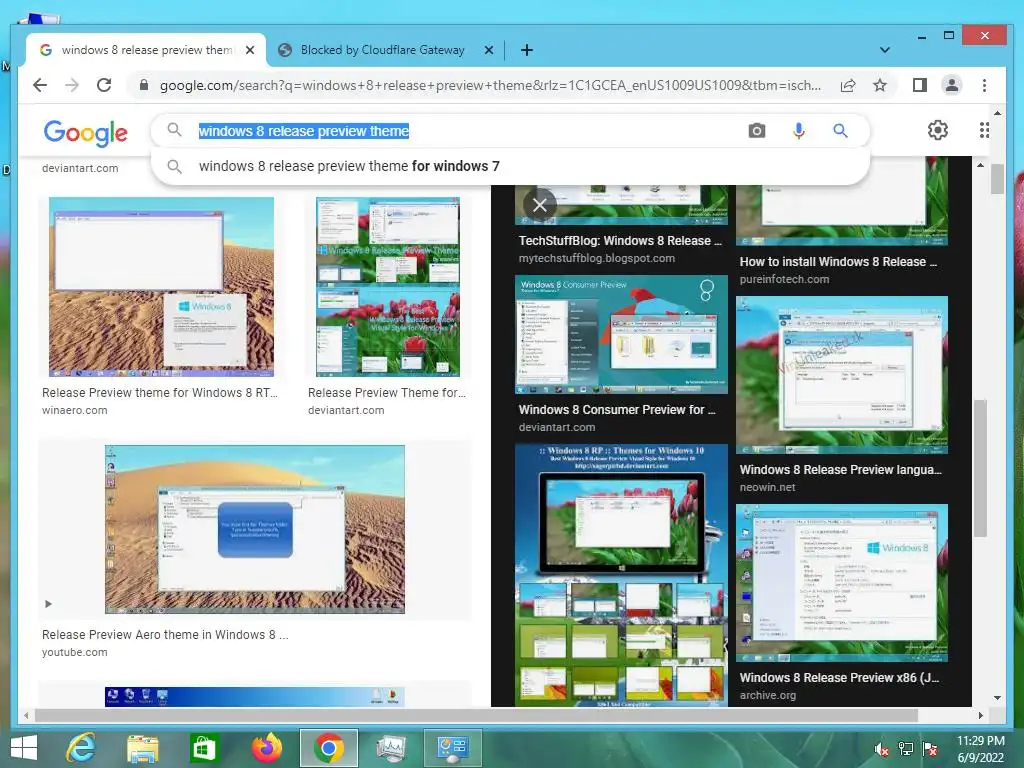The height and width of the screenshot is (768, 1024).
Task: Click the network tray icon
Action: click(906, 749)
